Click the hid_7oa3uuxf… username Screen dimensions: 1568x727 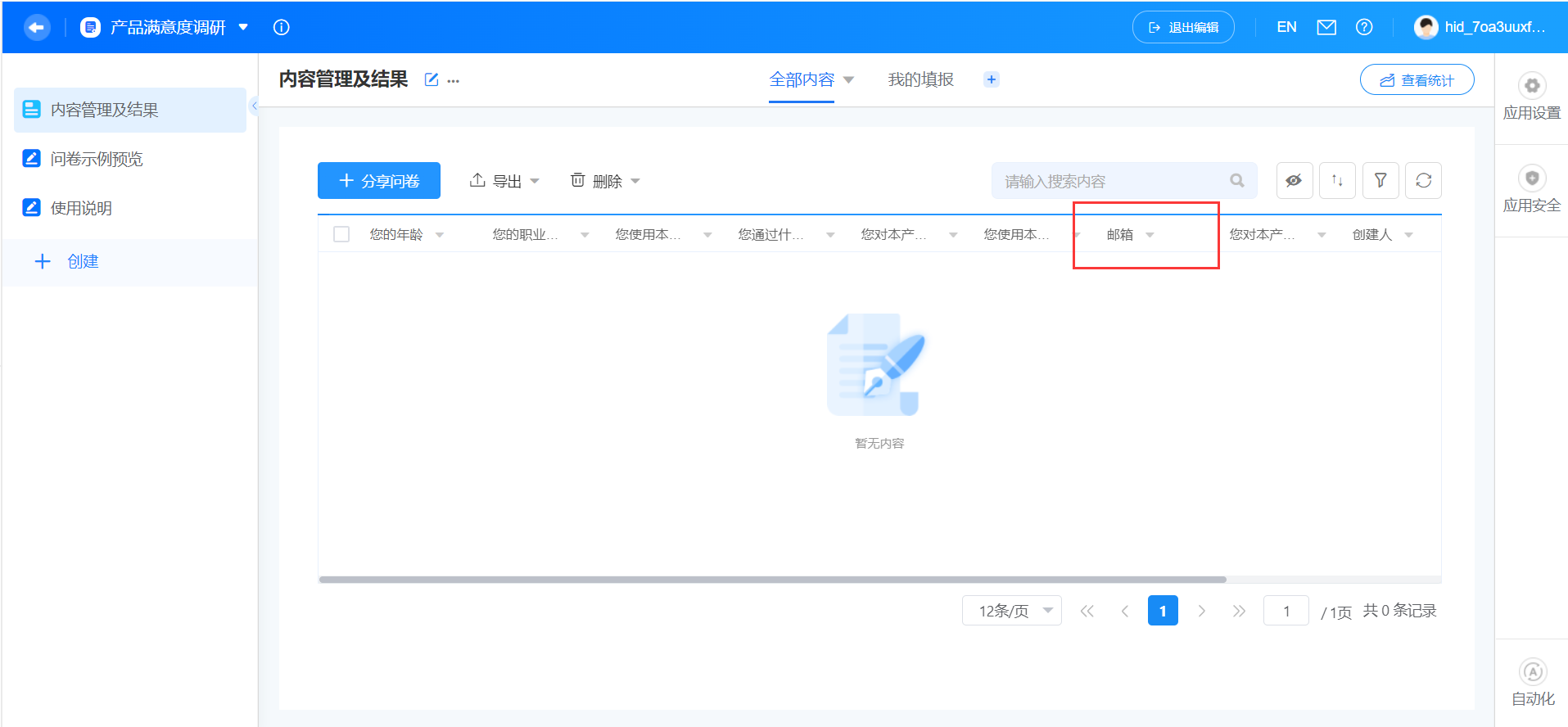pos(1495,27)
